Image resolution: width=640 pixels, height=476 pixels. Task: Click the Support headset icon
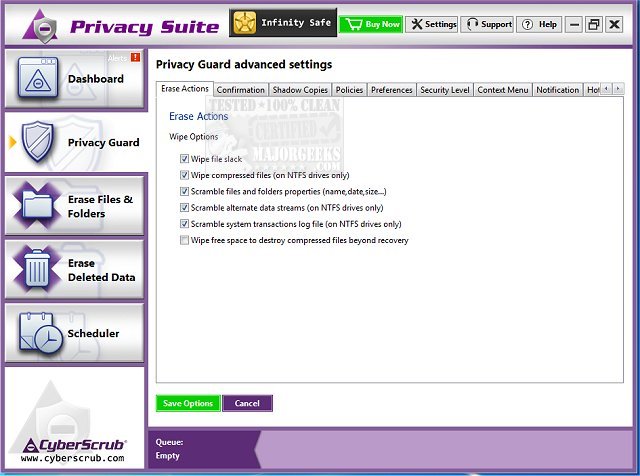[472, 24]
